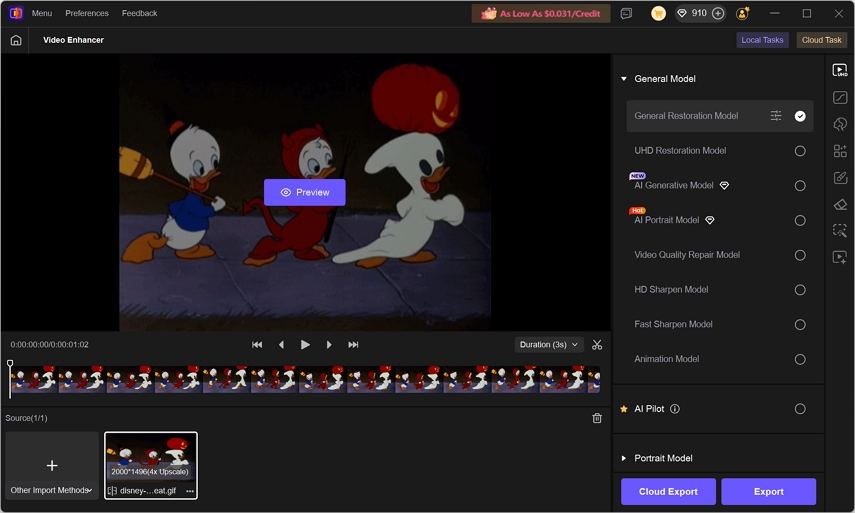Open the Feedback menu

tap(140, 13)
